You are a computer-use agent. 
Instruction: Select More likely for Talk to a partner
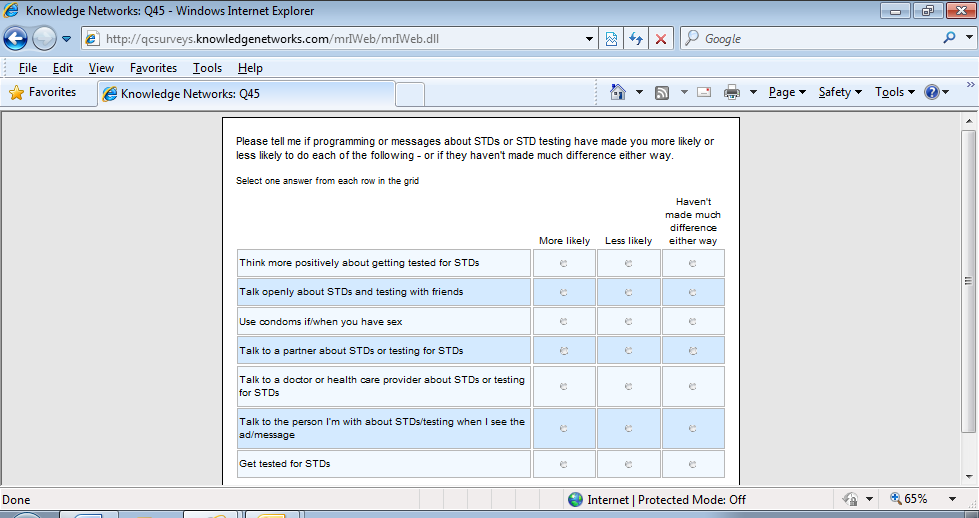[563, 351]
